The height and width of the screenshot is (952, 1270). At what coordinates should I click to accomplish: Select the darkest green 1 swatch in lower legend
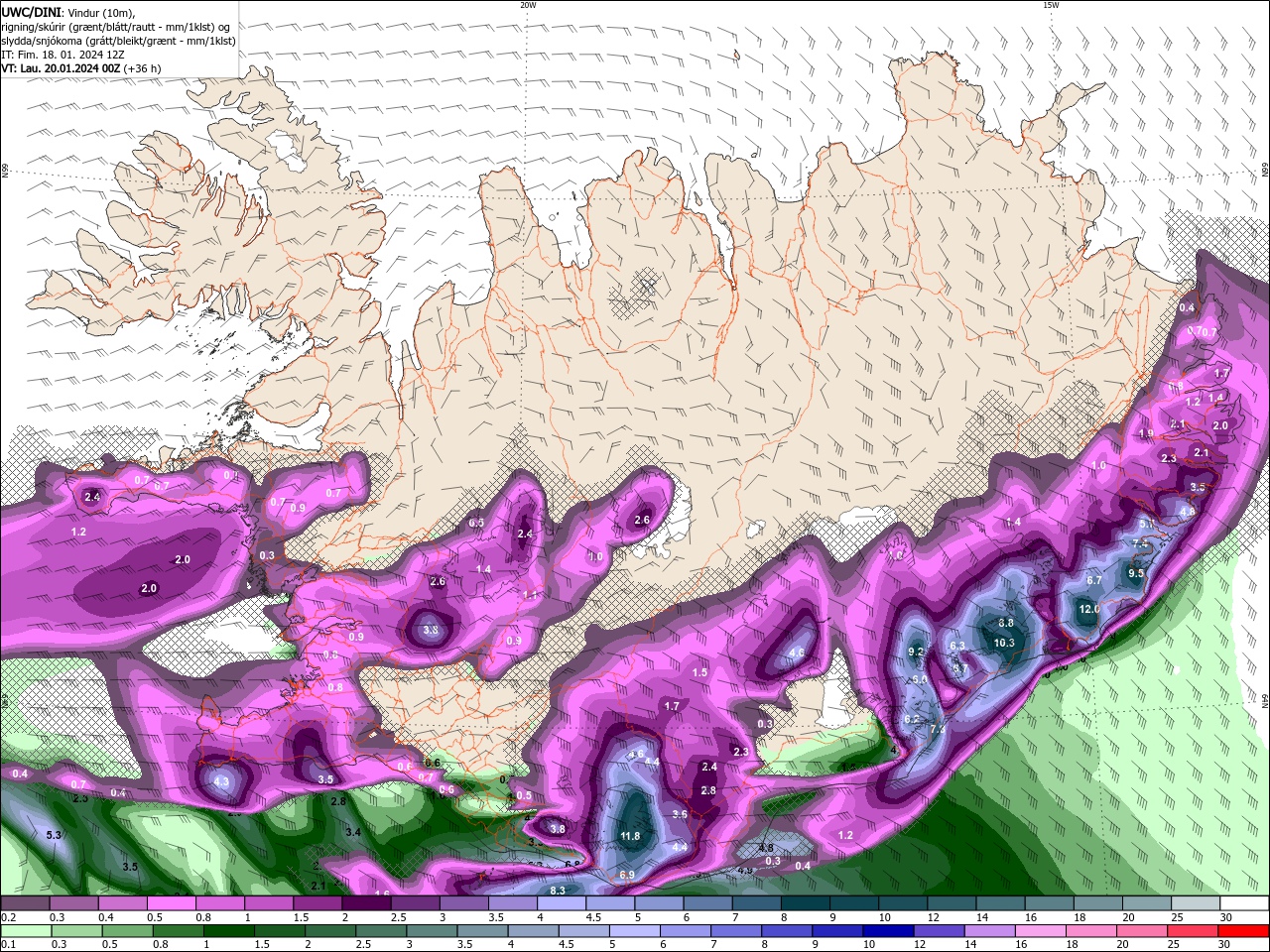(x=228, y=931)
